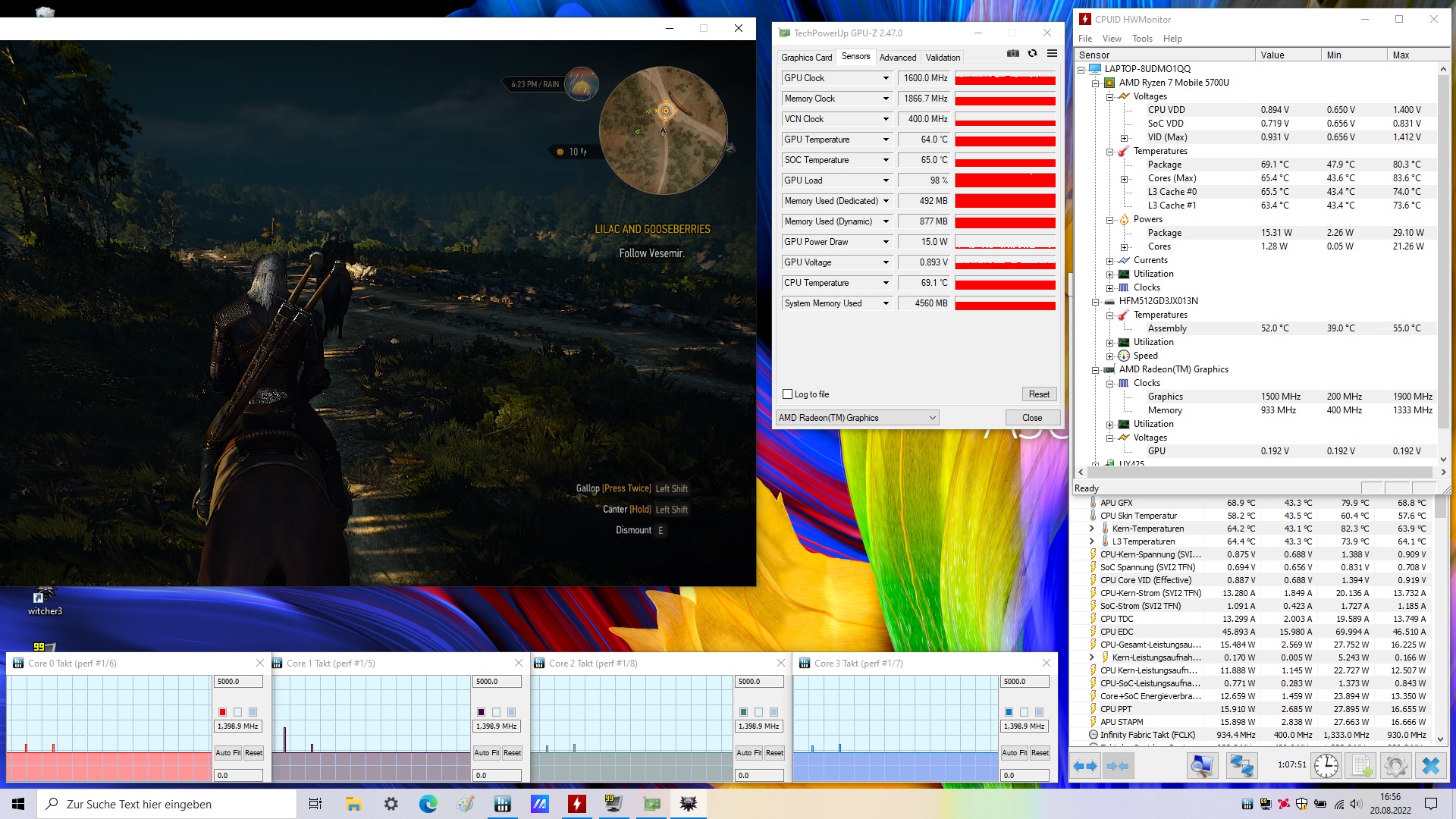Open the HWMonitor Tools menu

pyautogui.click(x=1141, y=39)
